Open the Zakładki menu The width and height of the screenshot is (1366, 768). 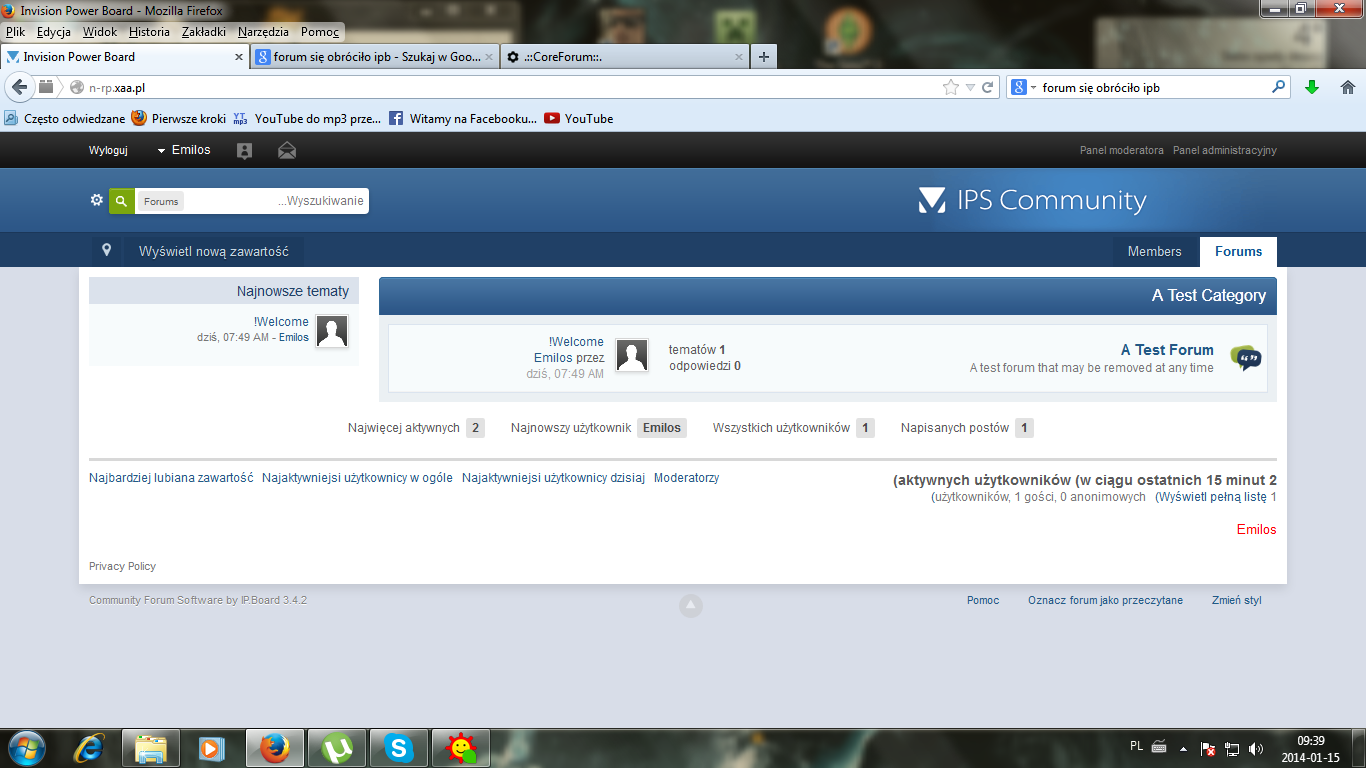pos(204,32)
